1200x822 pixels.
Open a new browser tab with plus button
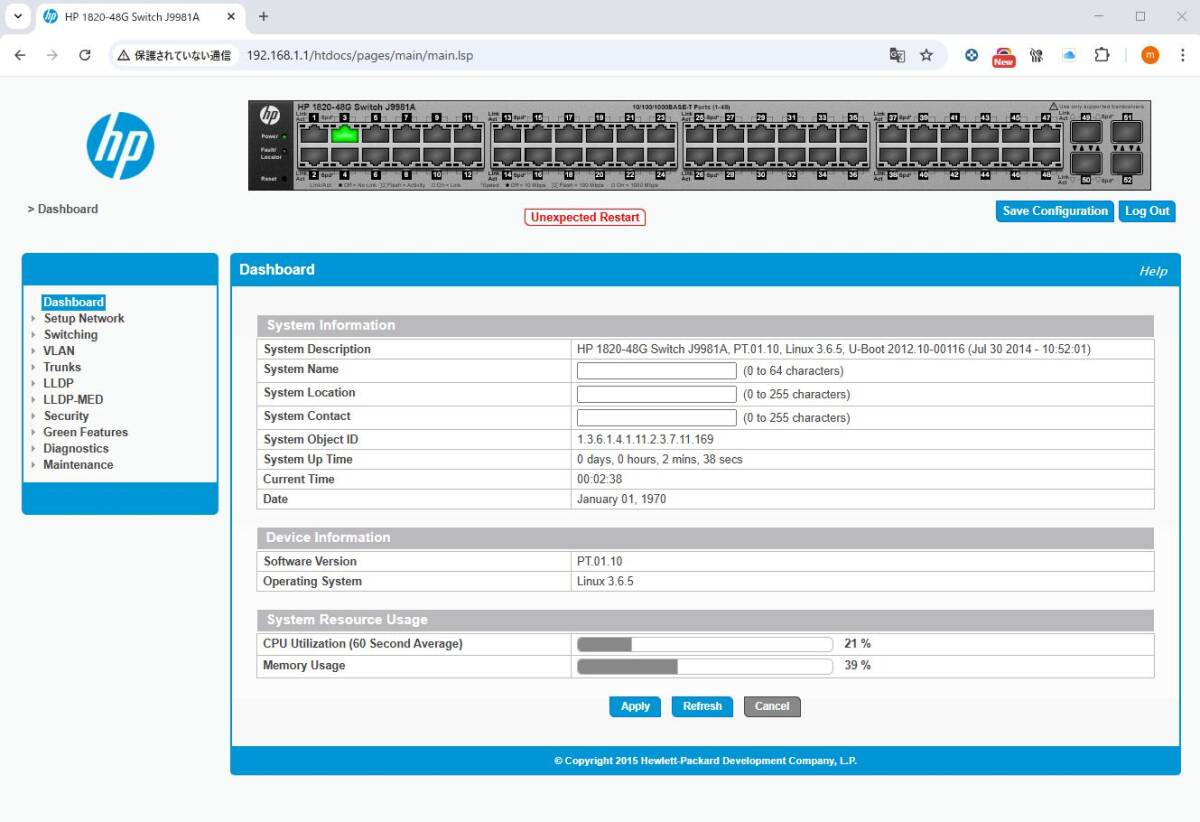[264, 16]
